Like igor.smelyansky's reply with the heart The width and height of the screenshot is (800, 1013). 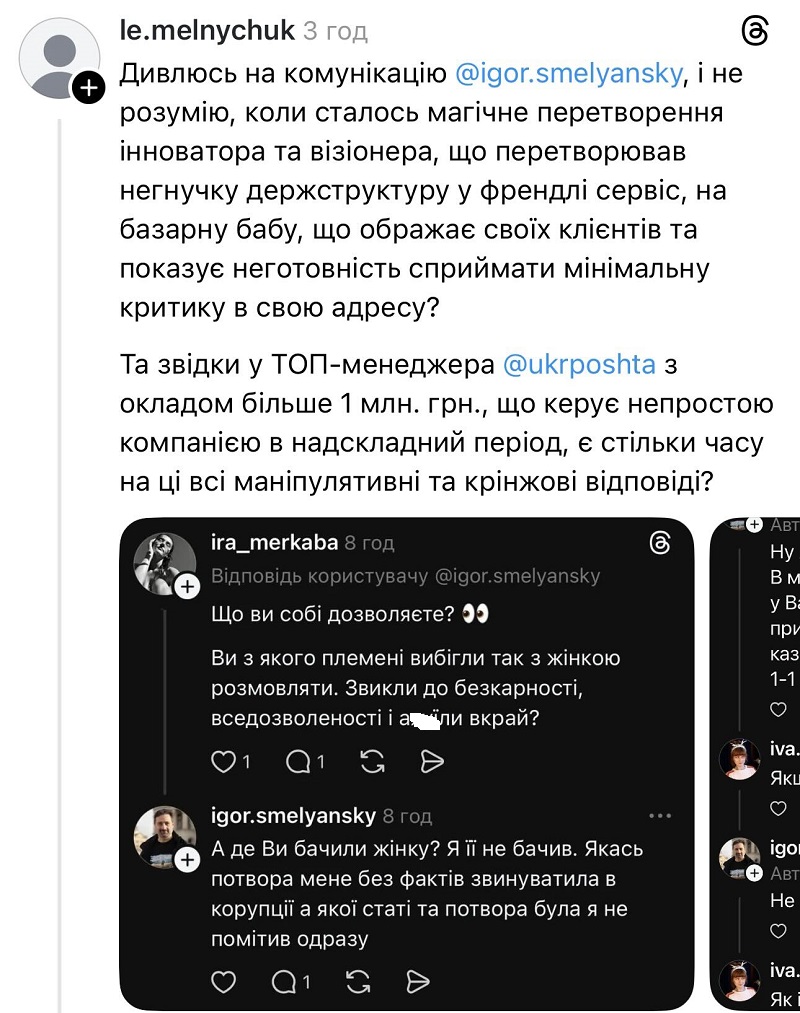click(x=223, y=980)
